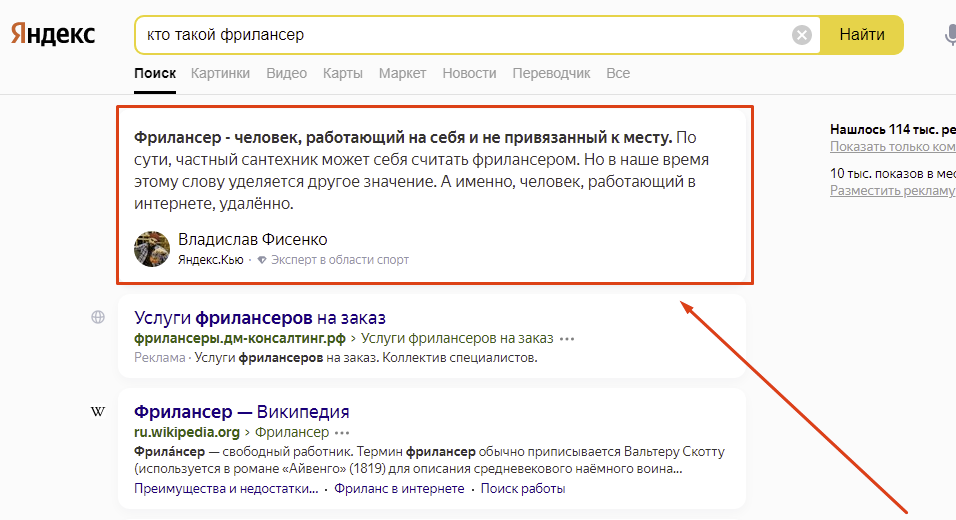Activate voice search microphone icon
The width and height of the screenshot is (956, 520).
pos(950,35)
